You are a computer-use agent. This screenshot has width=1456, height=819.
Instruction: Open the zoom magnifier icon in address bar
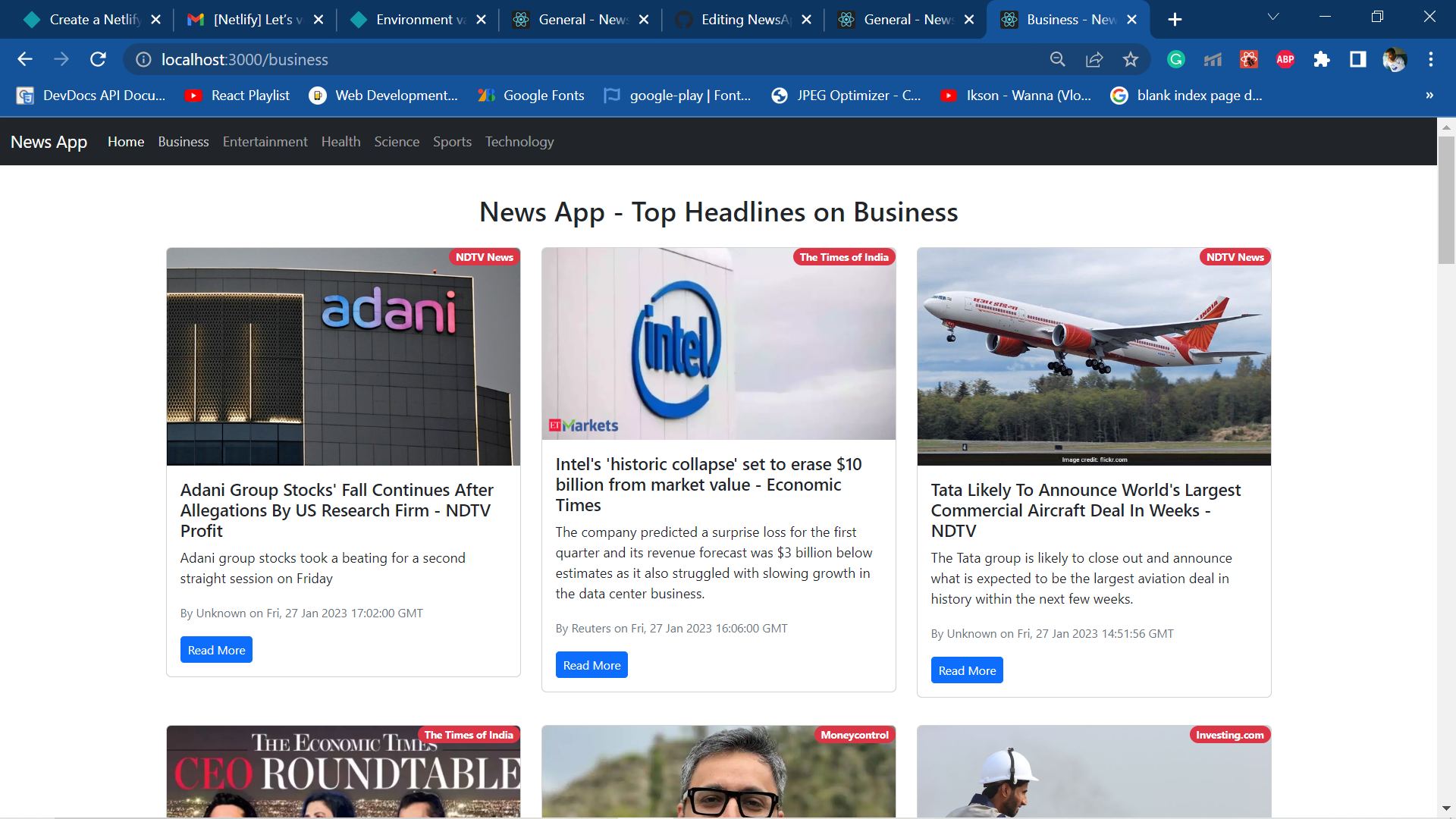(x=1058, y=59)
